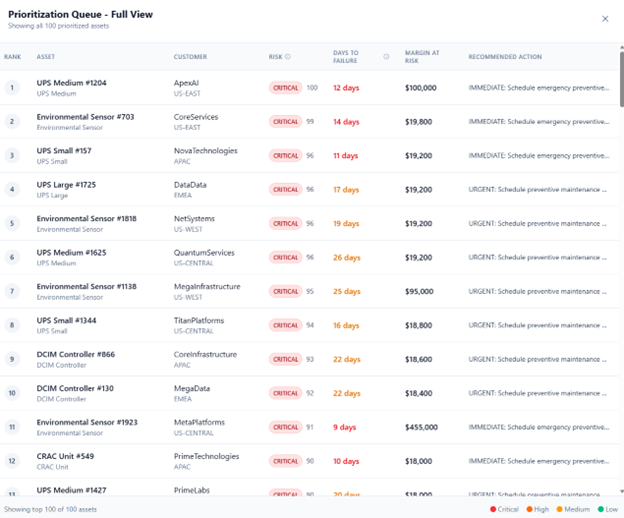
Task: Click the Critical badge for UPS Medium #1204
Action: point(285,88)
